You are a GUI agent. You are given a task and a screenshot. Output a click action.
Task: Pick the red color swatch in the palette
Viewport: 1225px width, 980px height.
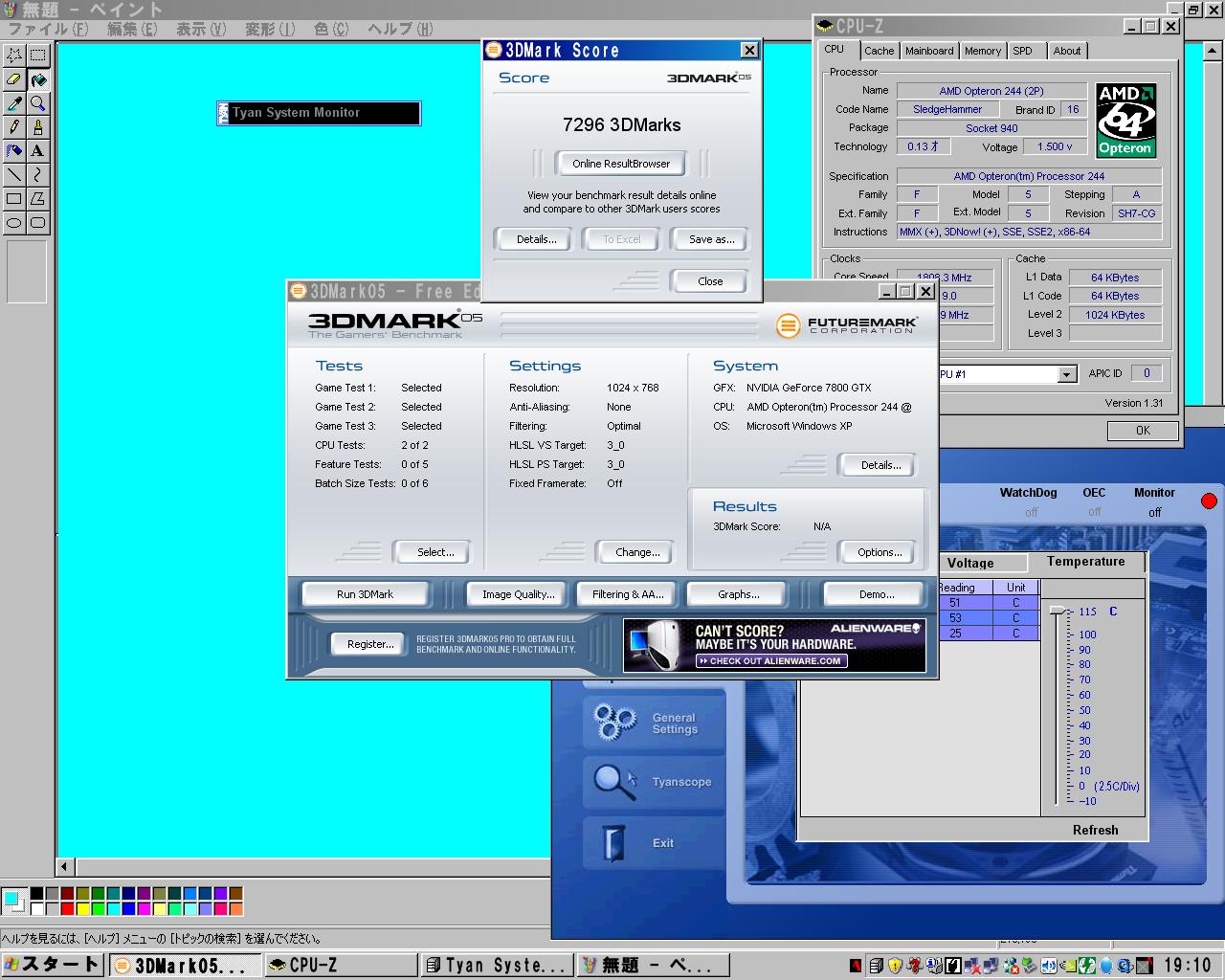tap(67, 908)
